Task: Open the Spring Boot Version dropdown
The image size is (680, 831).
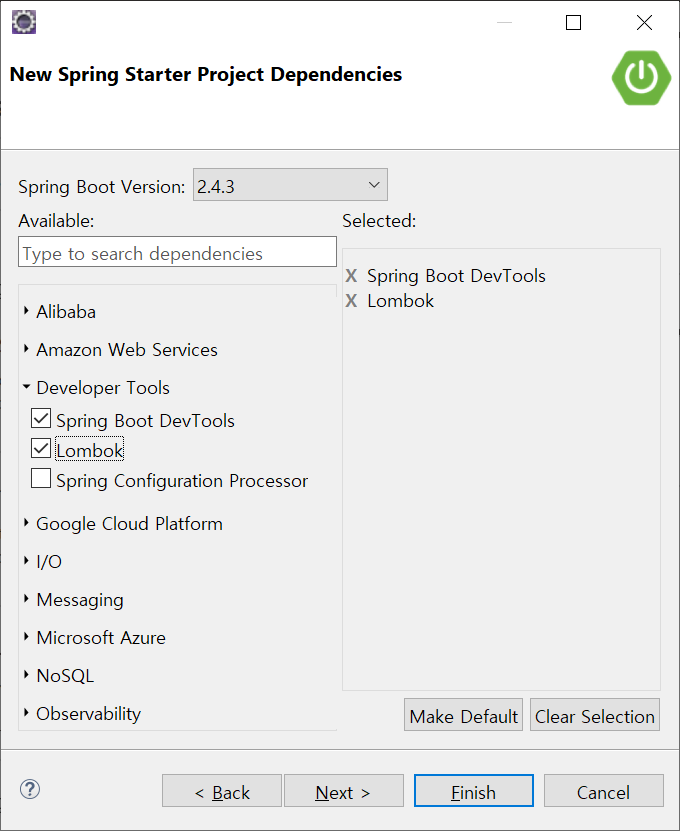Action: point(290,185)
